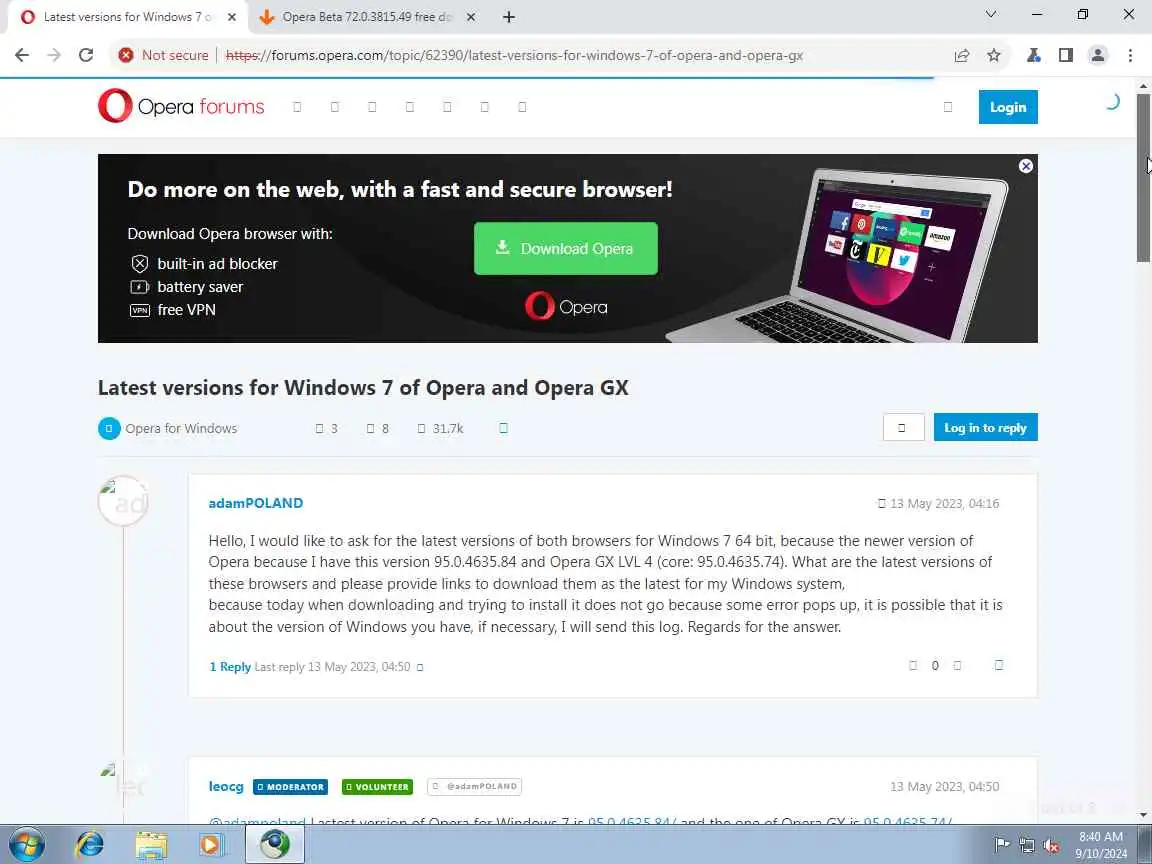Viewport: 1152px width, 864px height.
Task: Click the volume icon in system tray
Action: click(1051, 845)
